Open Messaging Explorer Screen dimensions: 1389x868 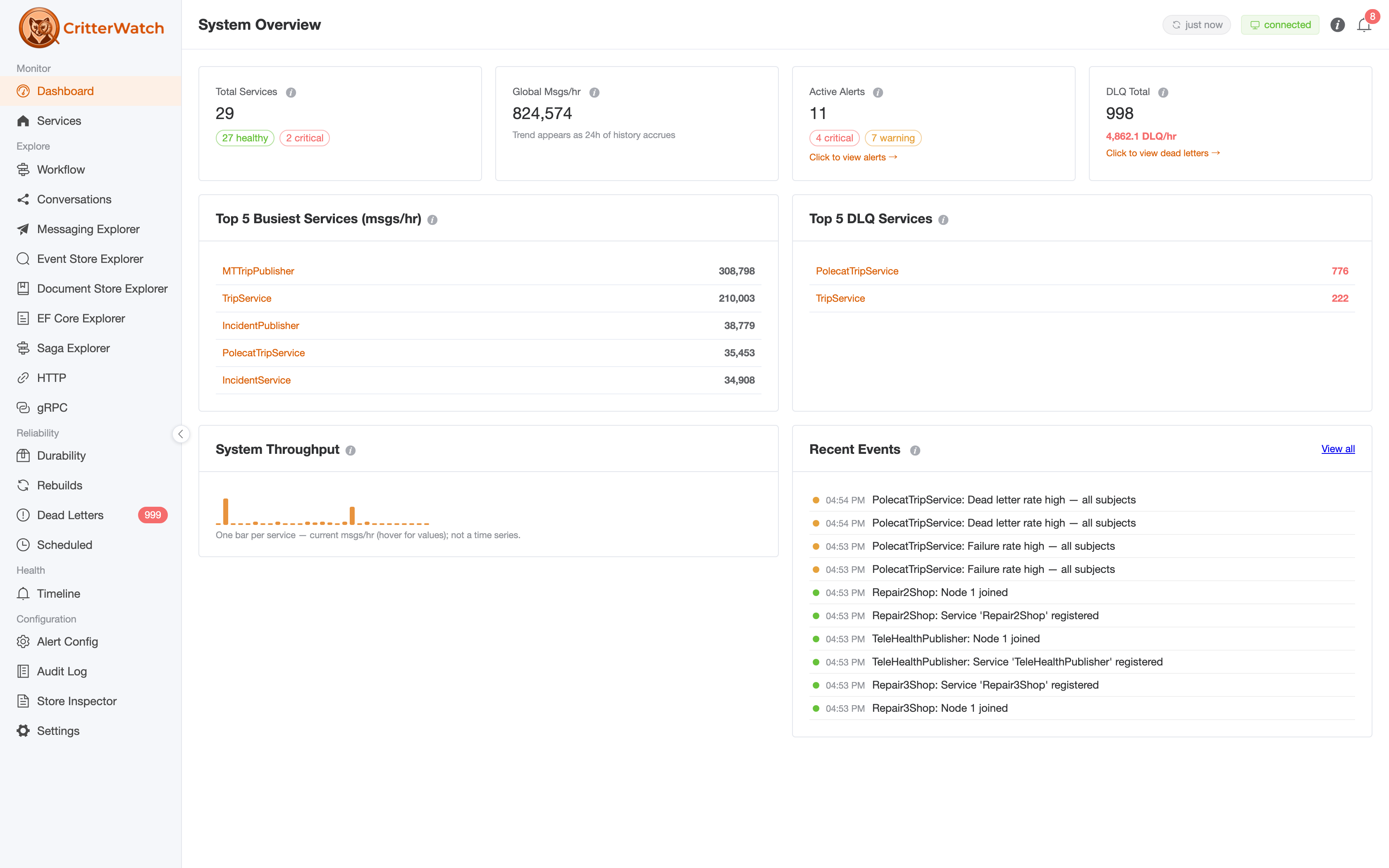pos(91,229)
